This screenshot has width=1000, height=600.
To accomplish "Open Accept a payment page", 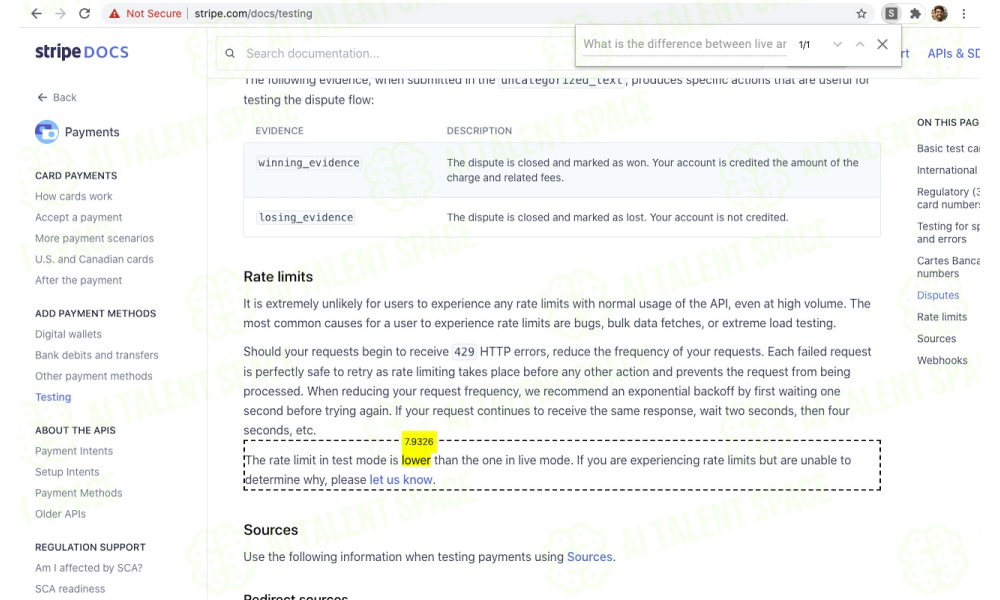I will (78, 217).
